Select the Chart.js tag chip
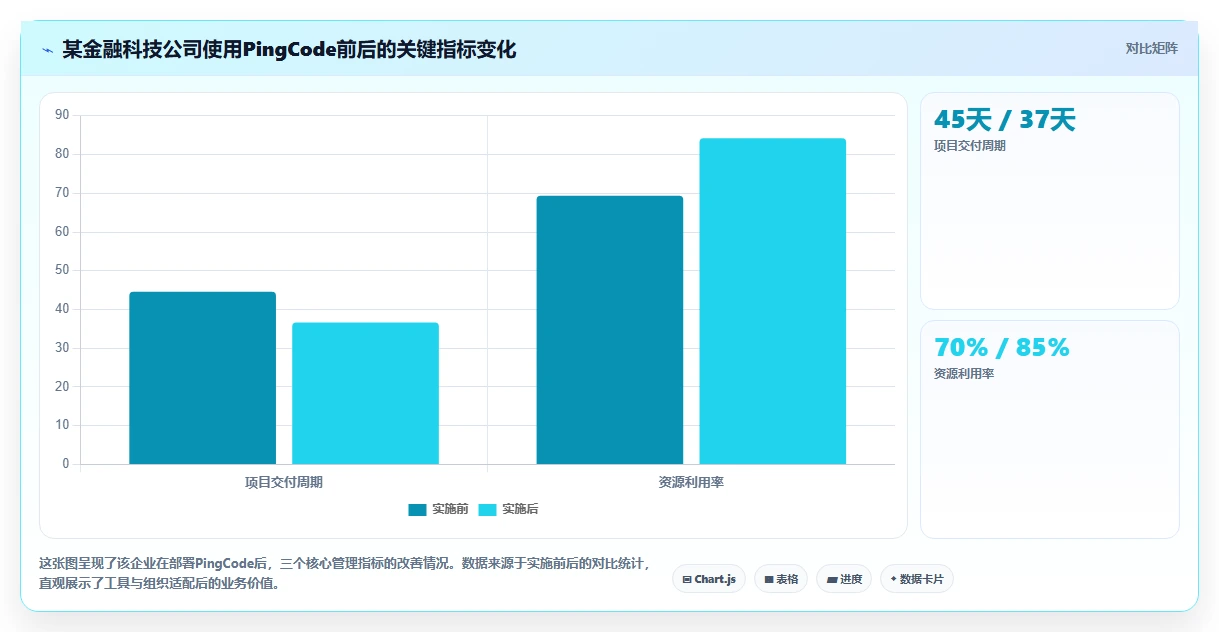 click(x=709, y=579)
